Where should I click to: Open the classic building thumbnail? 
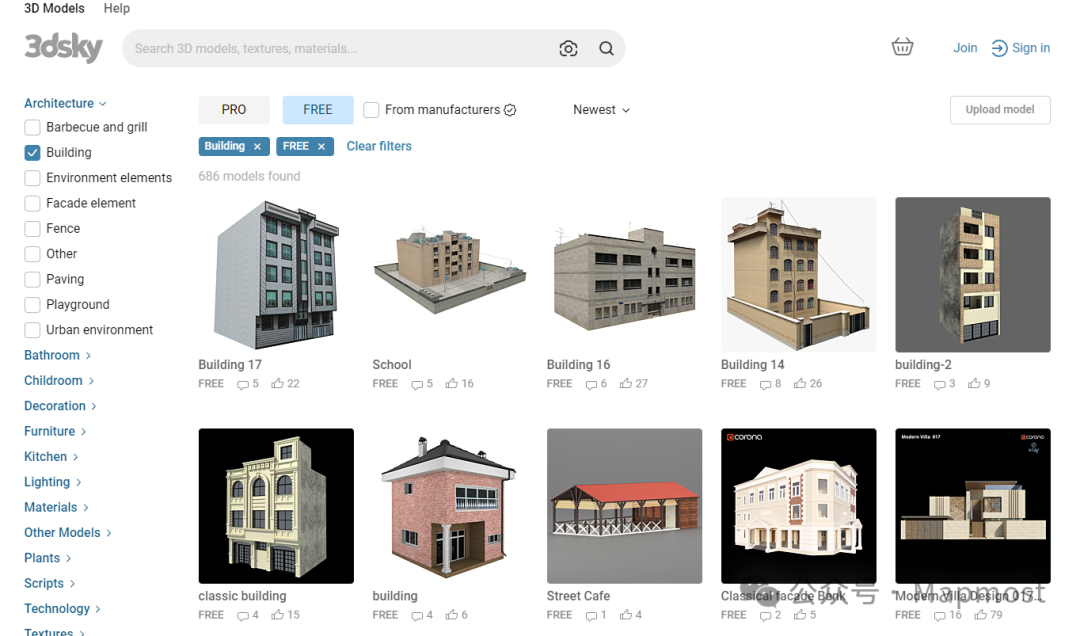tap(276, 506)
